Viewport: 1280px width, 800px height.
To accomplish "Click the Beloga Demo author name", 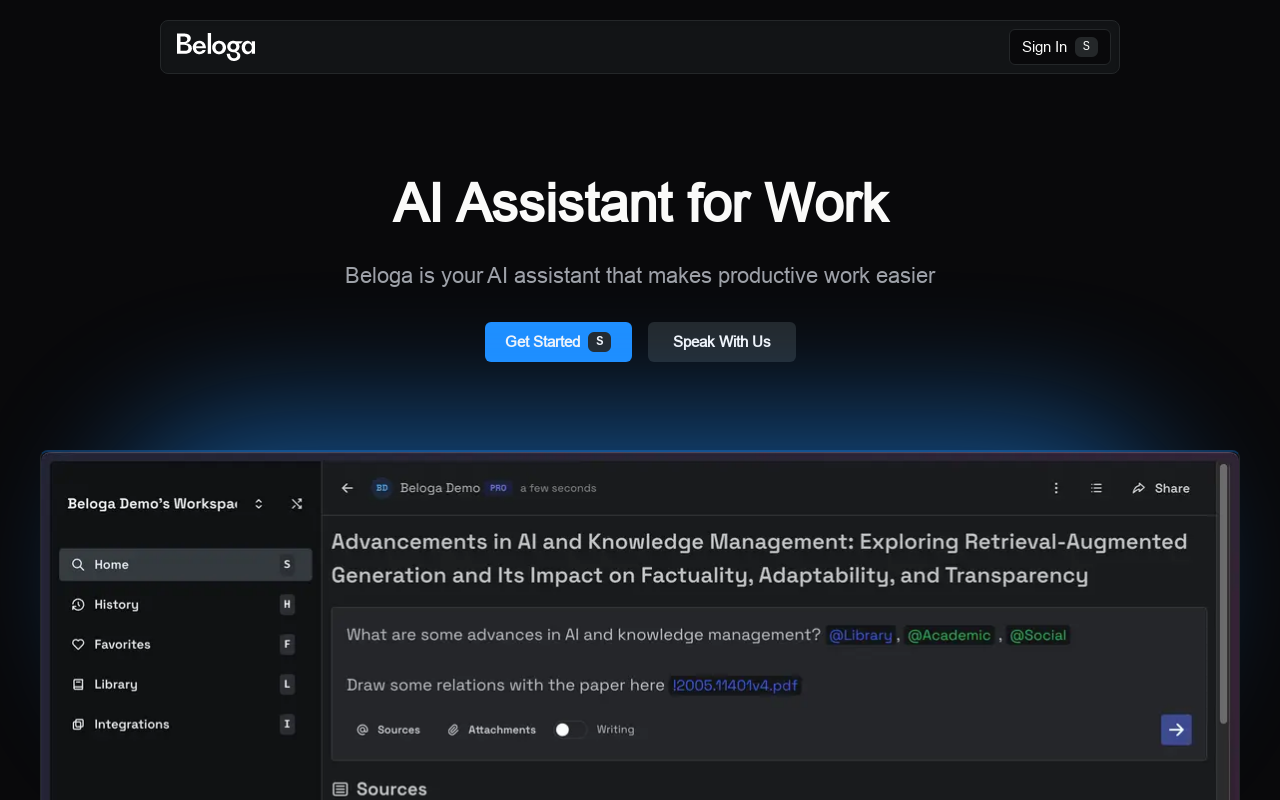I will tap(440, 488).
